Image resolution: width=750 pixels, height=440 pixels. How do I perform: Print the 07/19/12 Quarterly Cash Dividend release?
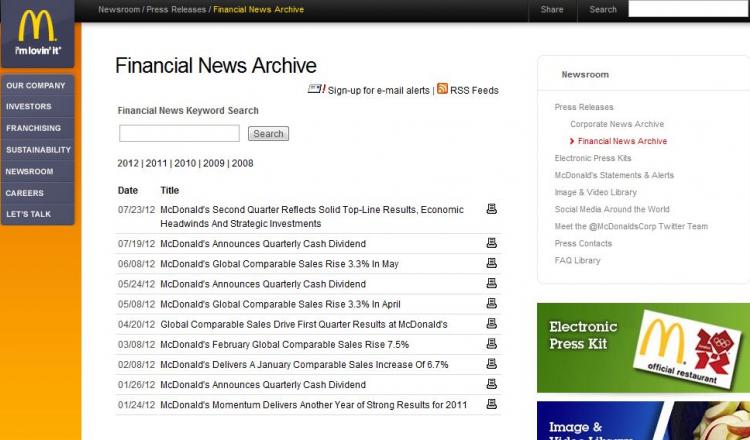491,243
